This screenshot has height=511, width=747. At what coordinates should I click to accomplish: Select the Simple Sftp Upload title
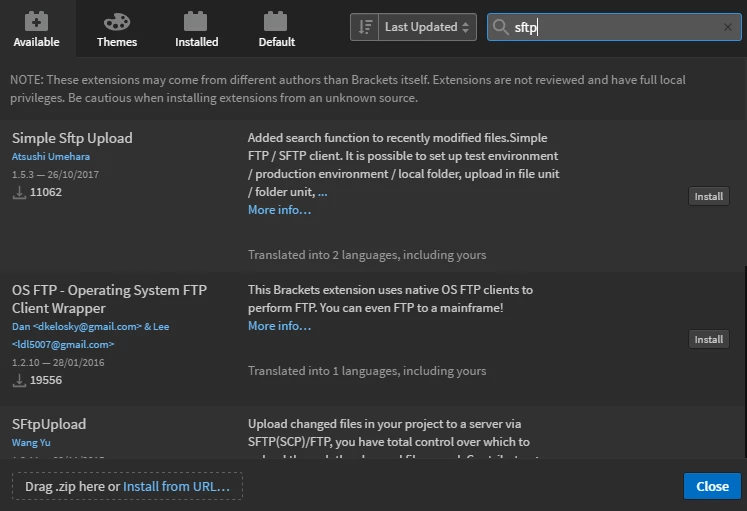[72, 138]
